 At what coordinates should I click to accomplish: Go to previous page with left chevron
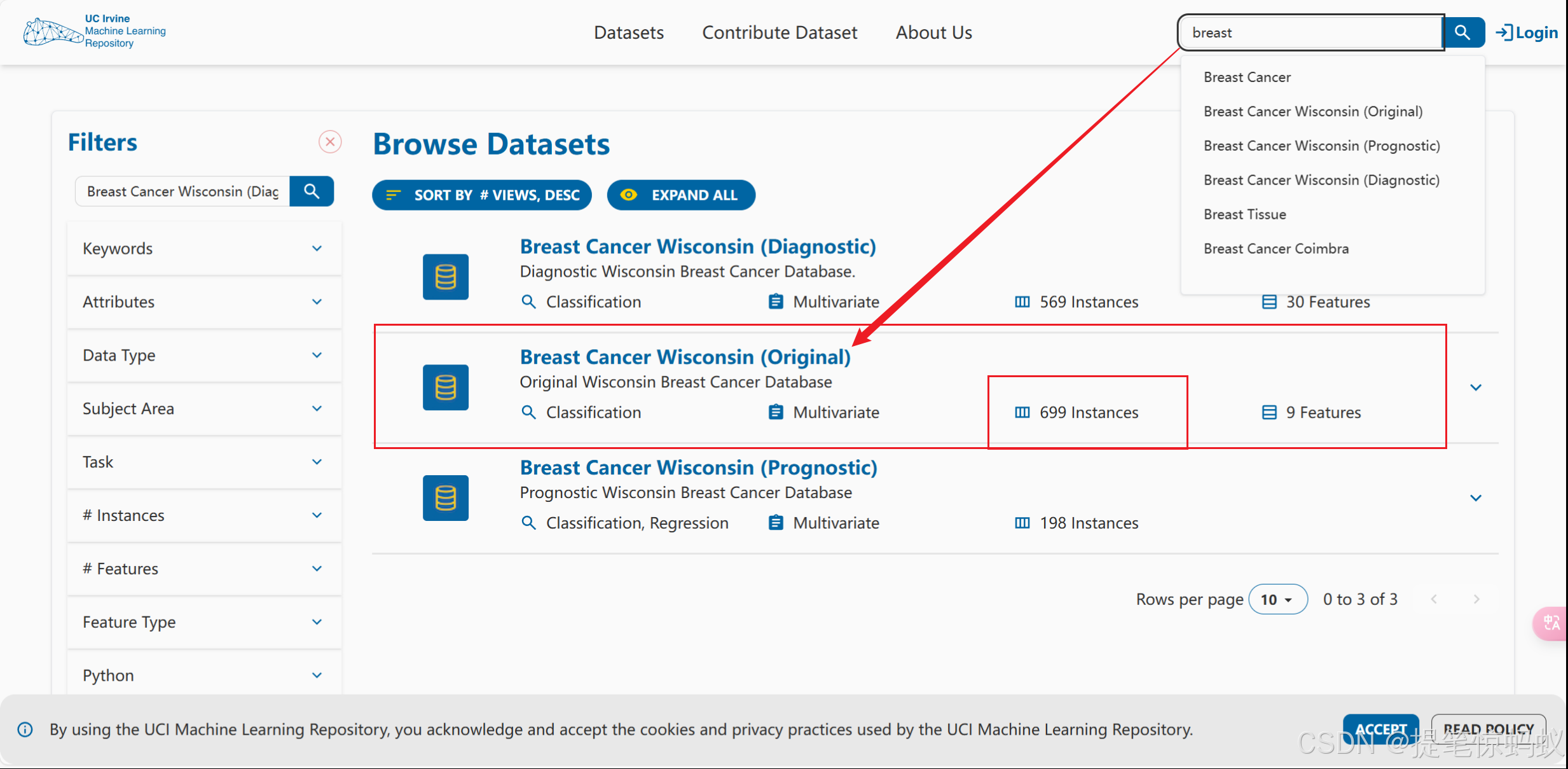[x=1434, y=599]
